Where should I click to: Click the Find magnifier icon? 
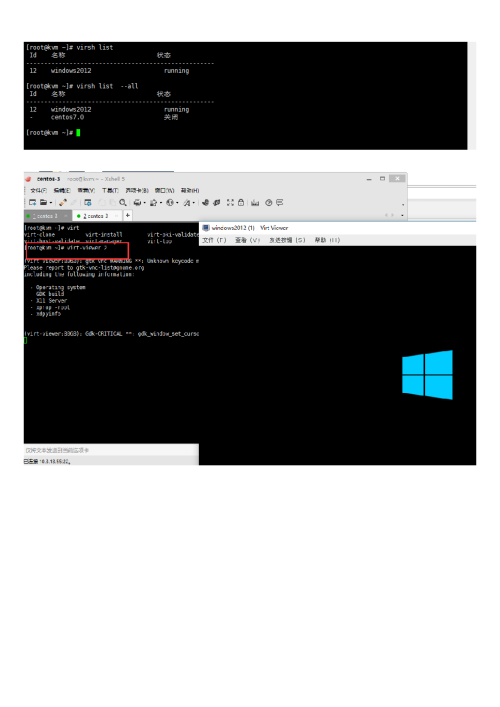pos(123,202)
